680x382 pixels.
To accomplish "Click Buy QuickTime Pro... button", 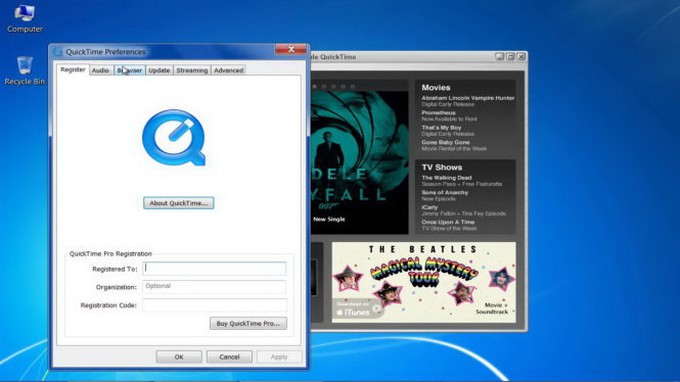I will [x=248, y=323].
